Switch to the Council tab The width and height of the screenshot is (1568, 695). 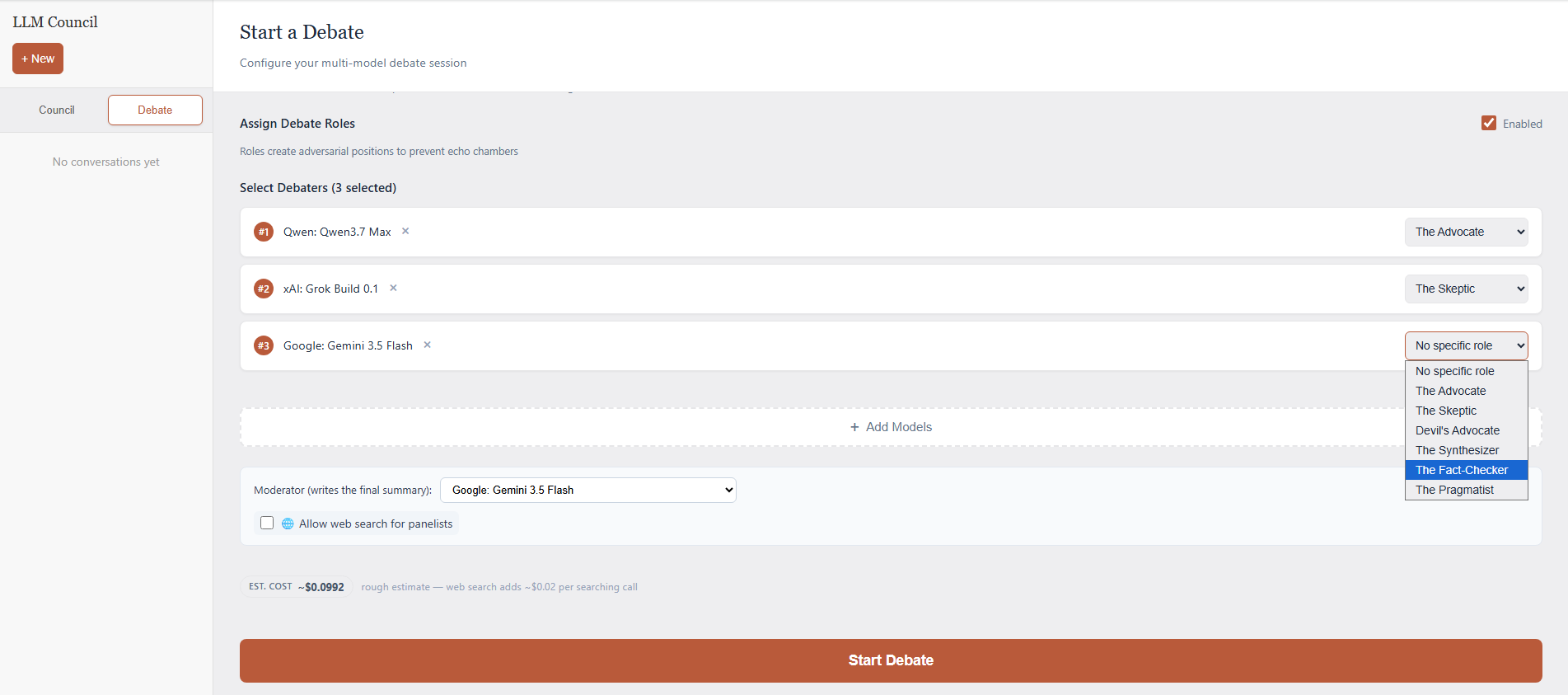click(57, 110)
